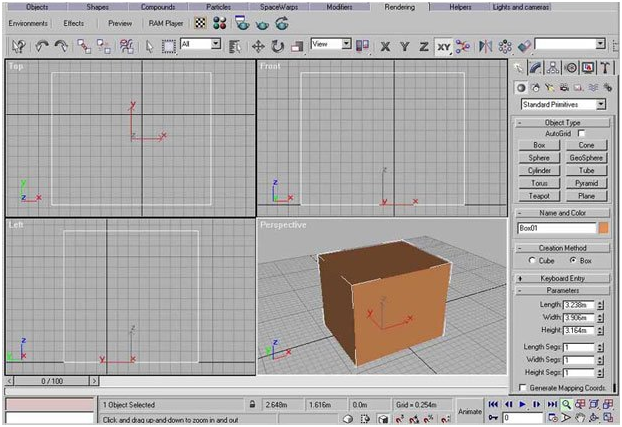Activate Bind to Space Warp tool
Viewport: 622px width, 427px height.
tap(126, 46)
